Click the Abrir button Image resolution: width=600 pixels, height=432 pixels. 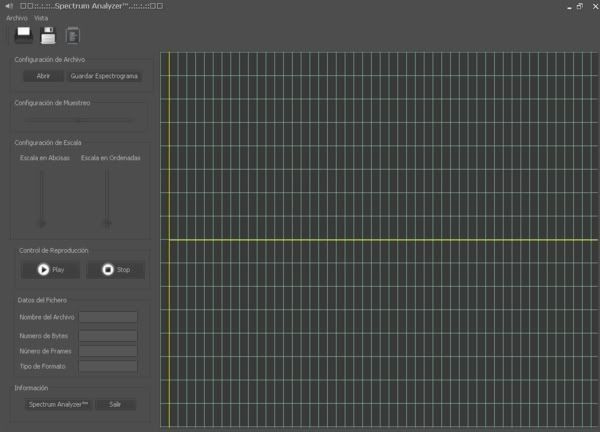(43, 76)
